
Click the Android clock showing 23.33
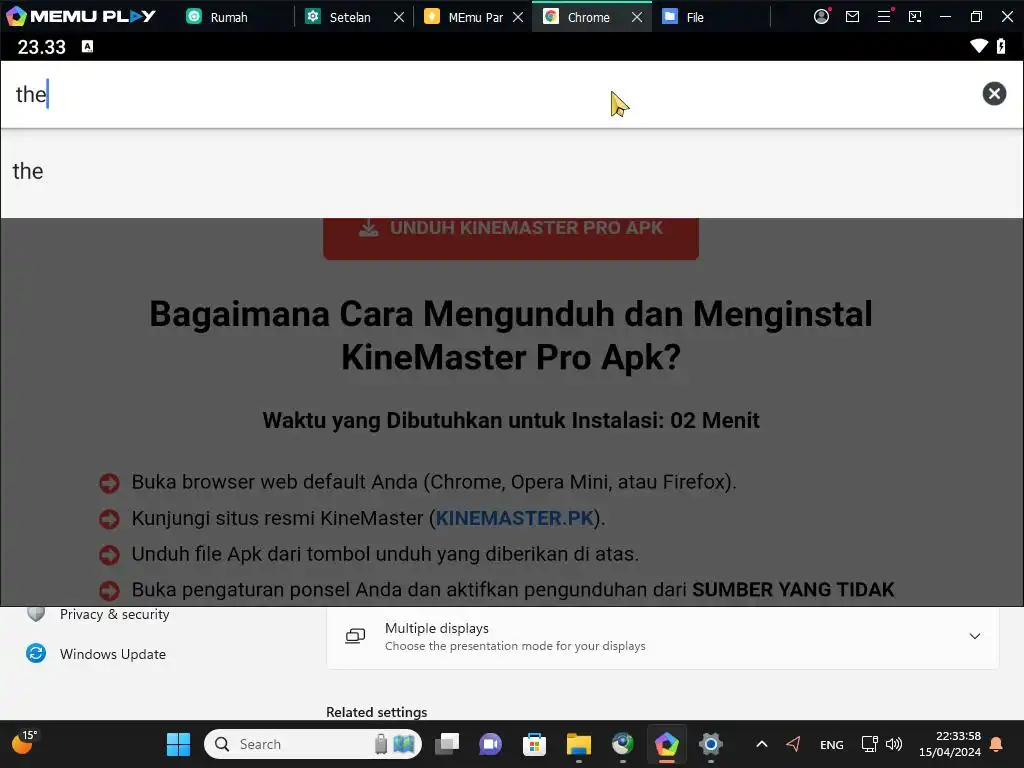(42, 47)
